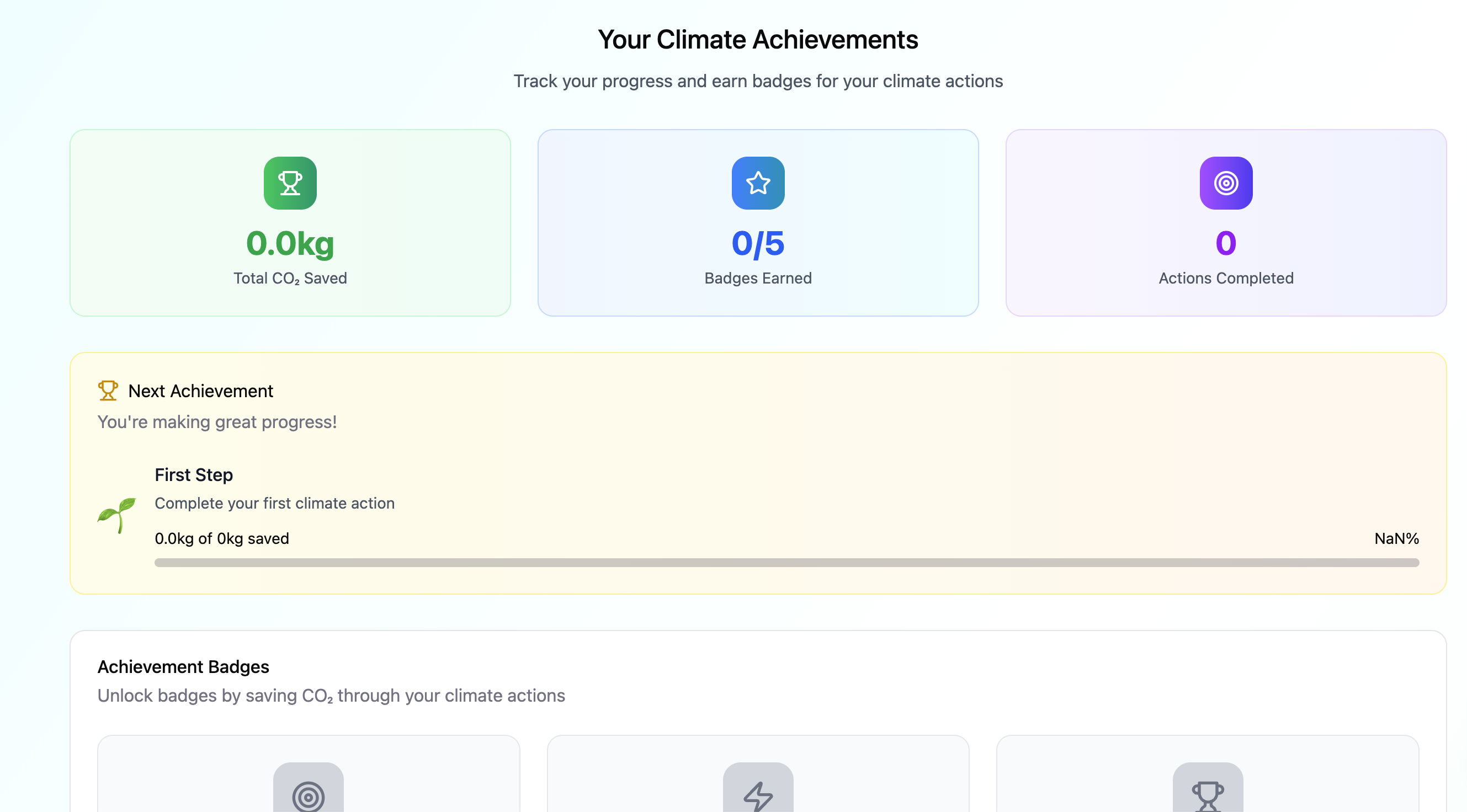This screenshot has width=1467, height=812.
Task: Open the Badges Earned stat card
Action: [x=757, y=223]
